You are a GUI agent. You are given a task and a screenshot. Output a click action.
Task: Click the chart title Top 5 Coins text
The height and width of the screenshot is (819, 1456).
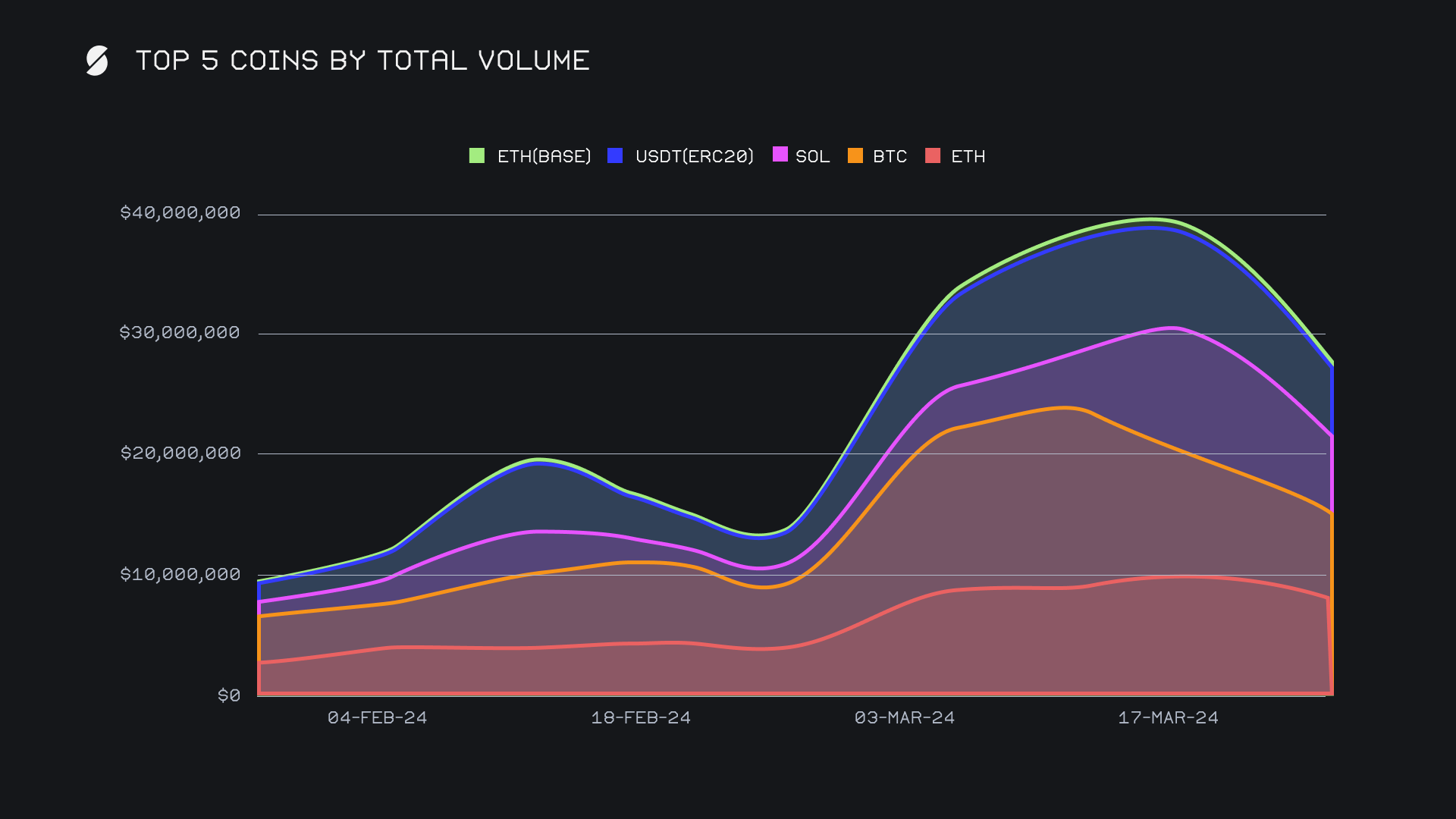(362, 61)
